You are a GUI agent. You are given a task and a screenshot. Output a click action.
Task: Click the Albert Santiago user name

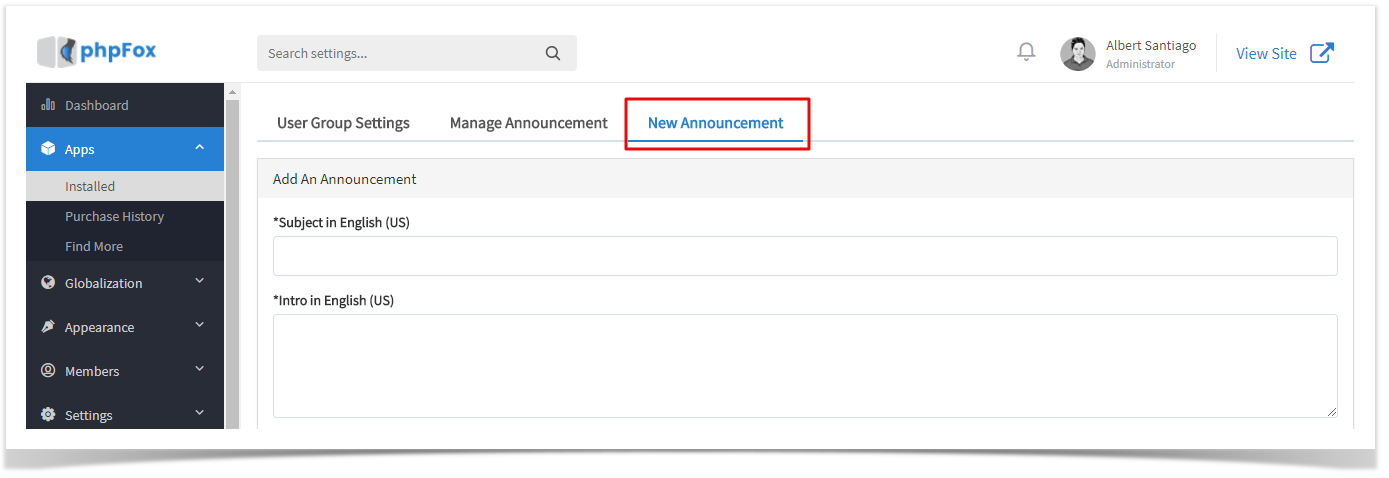point(1151,45)
